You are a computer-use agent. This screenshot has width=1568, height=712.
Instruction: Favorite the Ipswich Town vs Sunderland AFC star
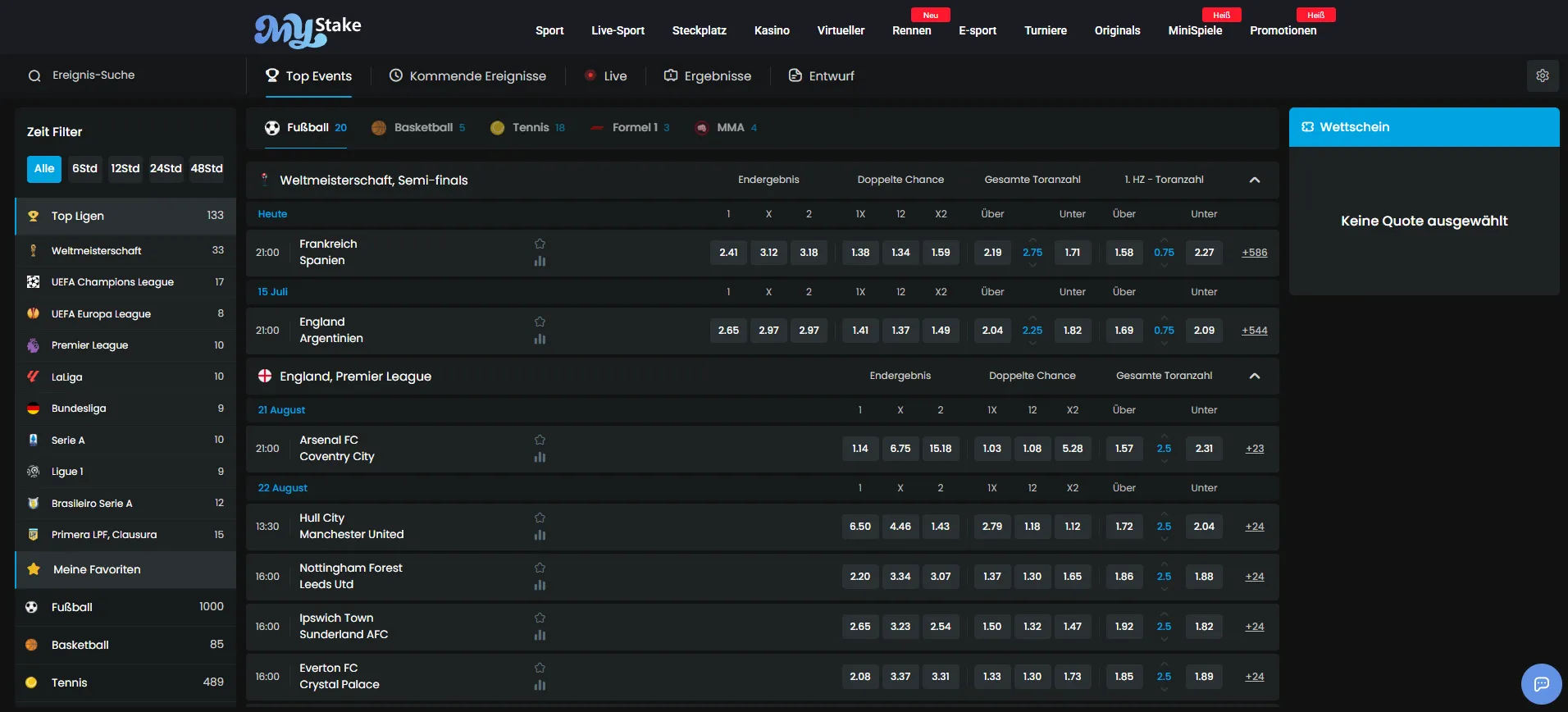coord(540,618)
